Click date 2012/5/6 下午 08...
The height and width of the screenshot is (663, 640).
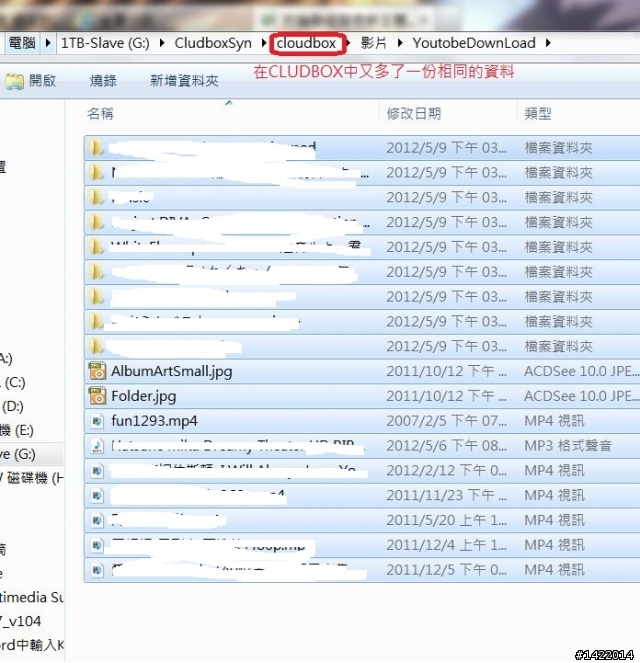click(446, 446)
